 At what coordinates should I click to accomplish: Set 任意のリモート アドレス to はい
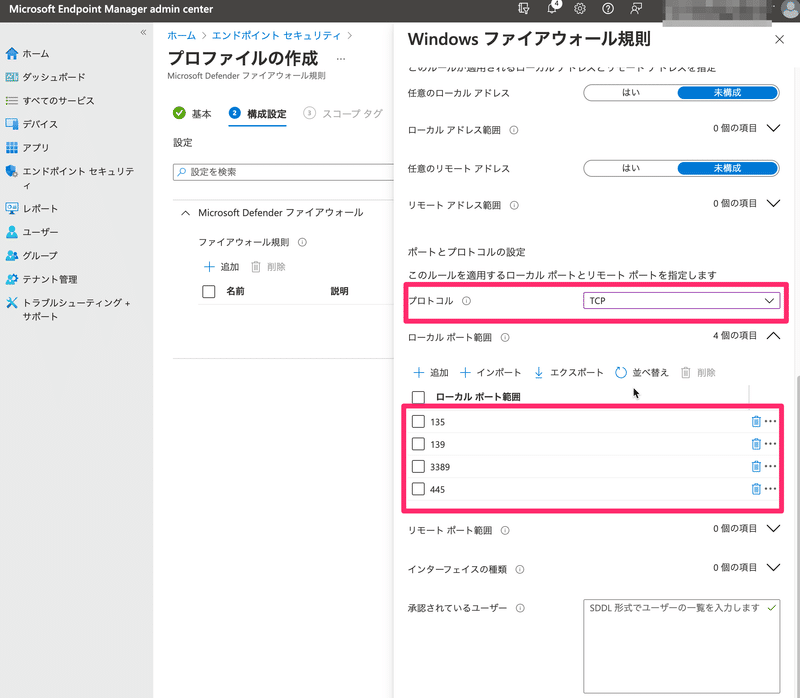(631, 168)
